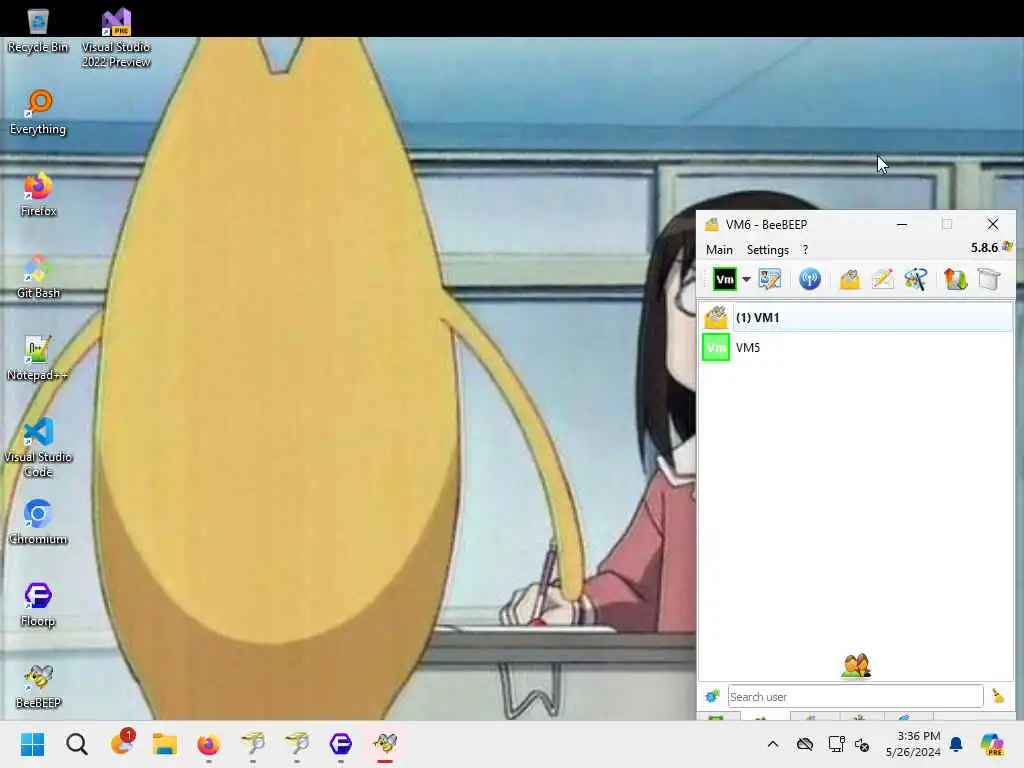Viewport: 1024px width, 768px height.
Task: Click the bee icon next to version 5.8.6
Action: click(x=1008, y=247)
